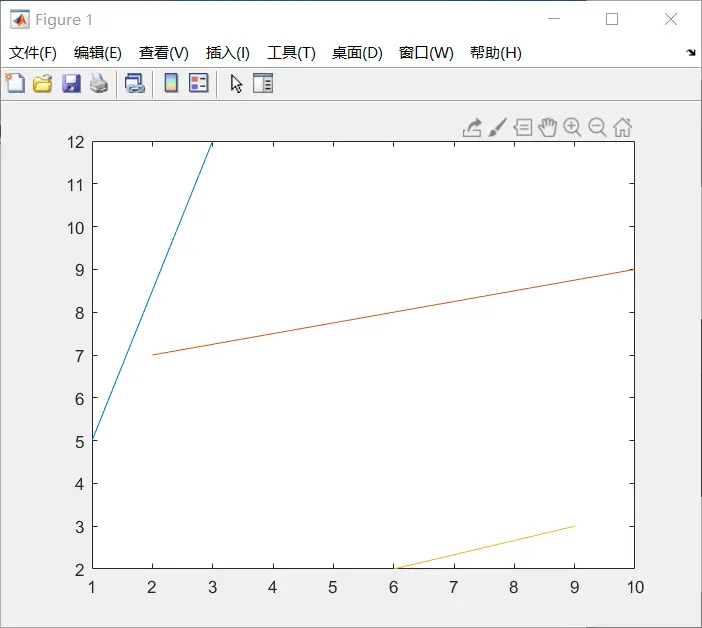Enable the data tips icon
Screen dimensions: 702x628
(x=523, y=128)
